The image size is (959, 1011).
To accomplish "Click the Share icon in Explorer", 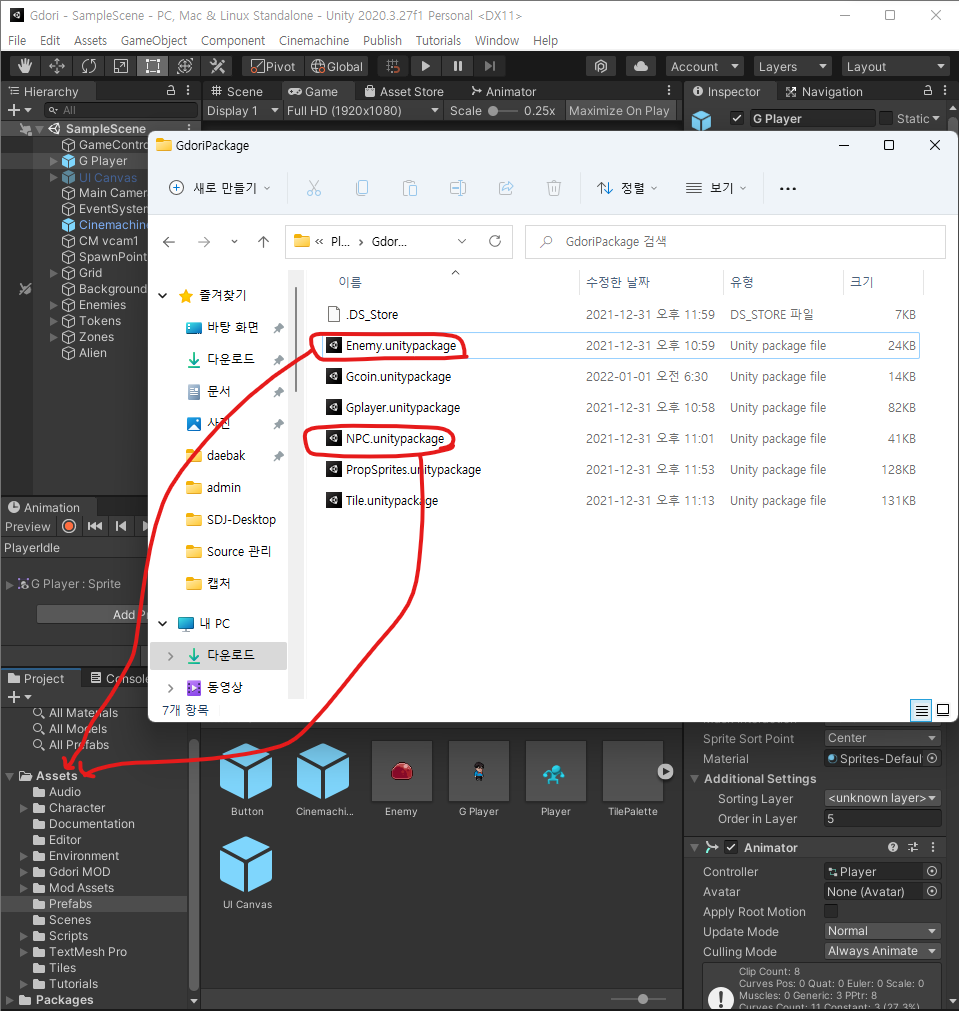I will 506,188.
